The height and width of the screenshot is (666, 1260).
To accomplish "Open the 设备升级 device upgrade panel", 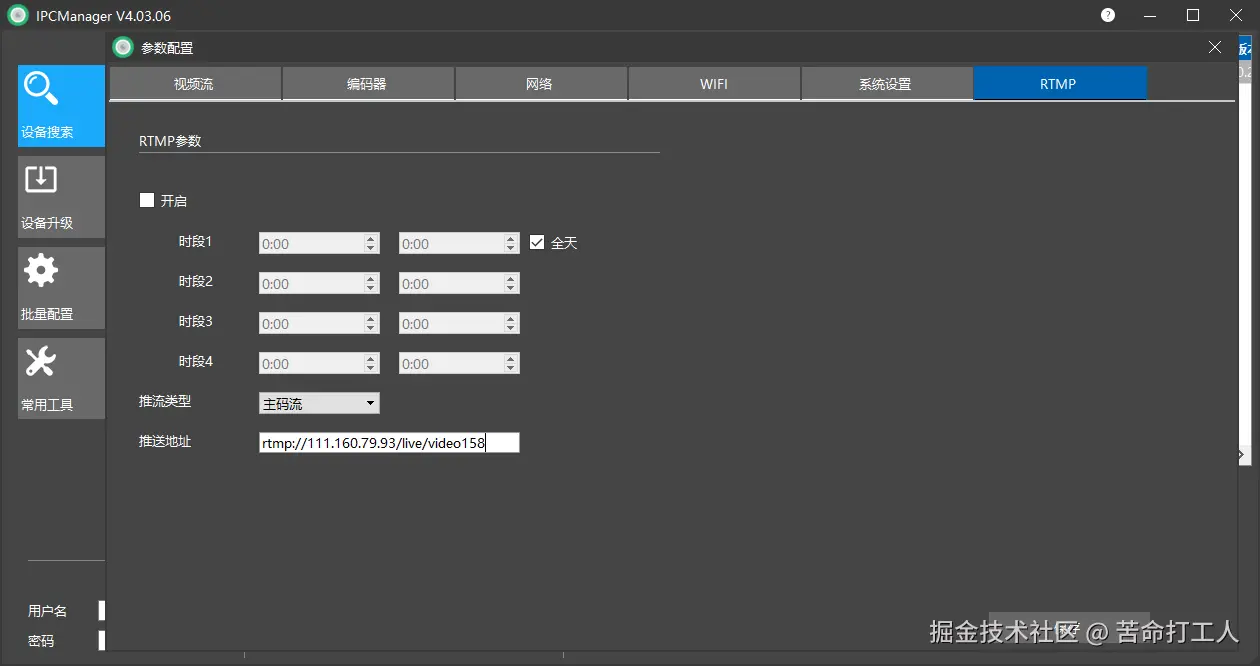I will pyautogui.click(x=61, y=197).
